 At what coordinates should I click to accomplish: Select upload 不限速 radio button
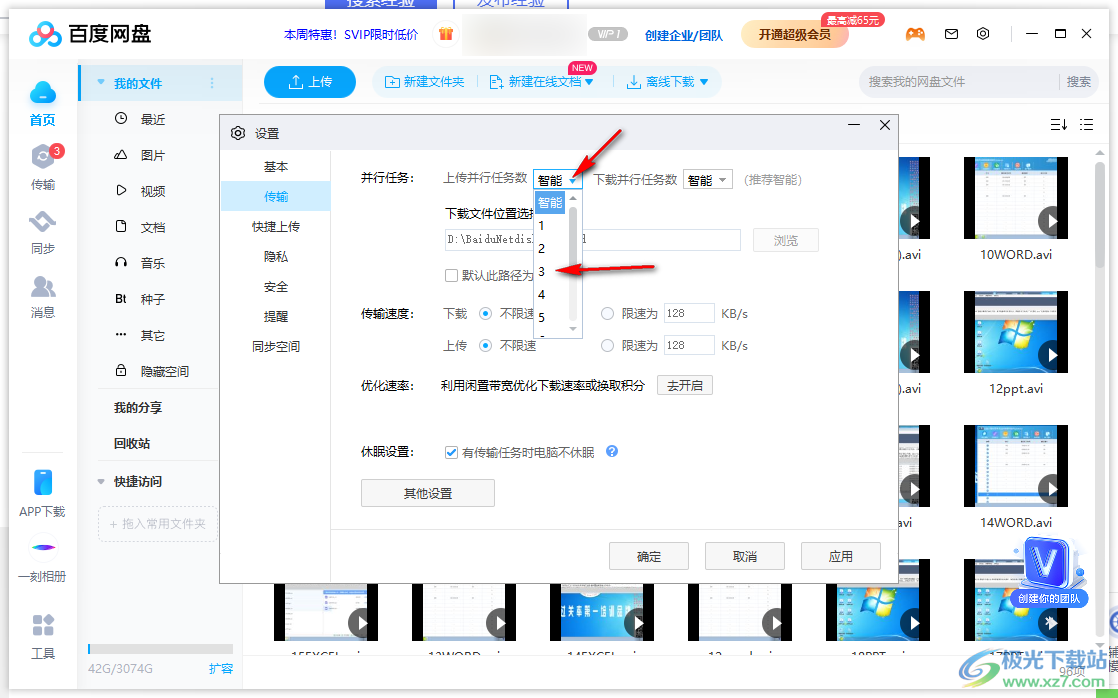point(486,346)
